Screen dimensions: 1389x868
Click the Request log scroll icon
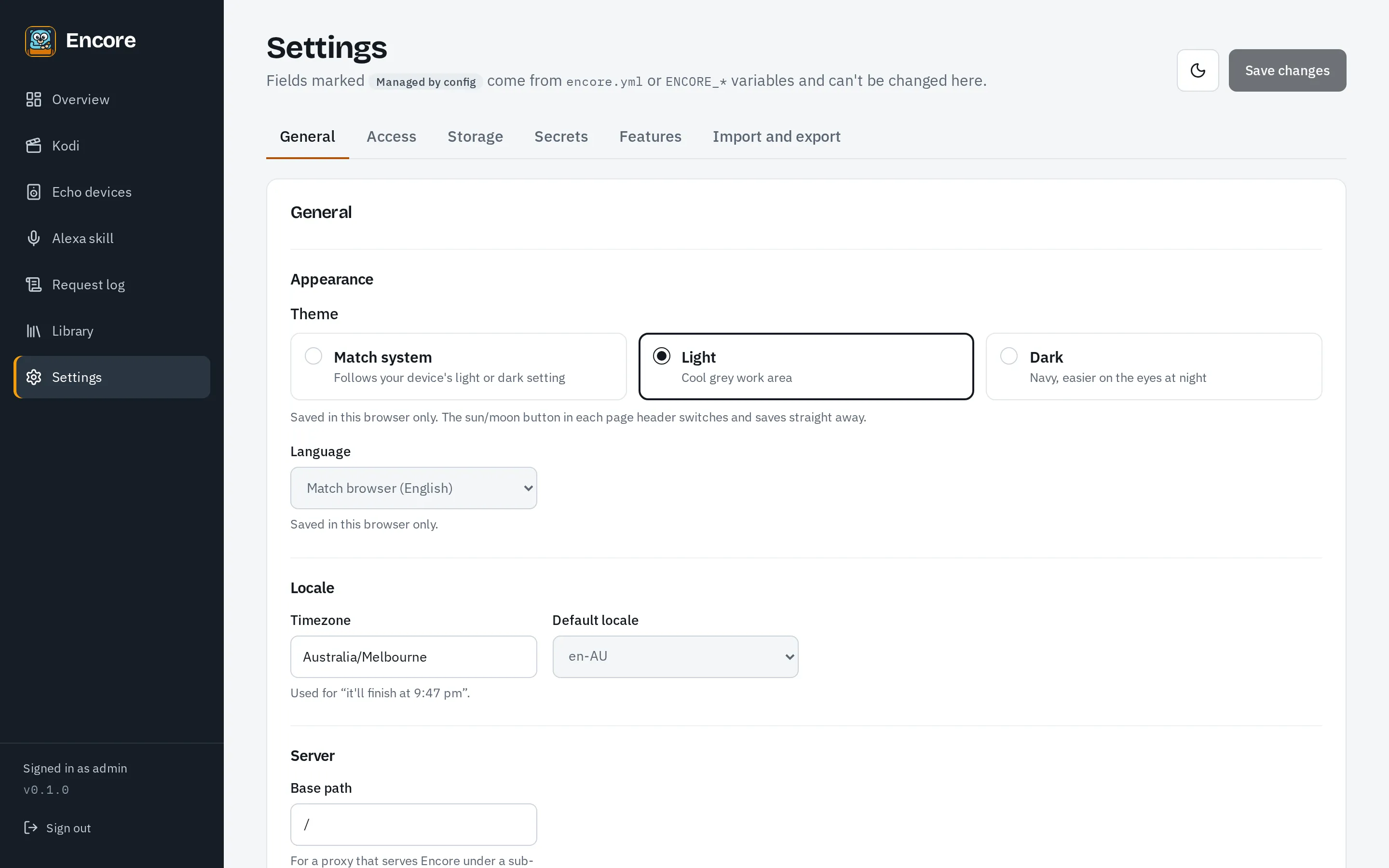pos(34,285)
